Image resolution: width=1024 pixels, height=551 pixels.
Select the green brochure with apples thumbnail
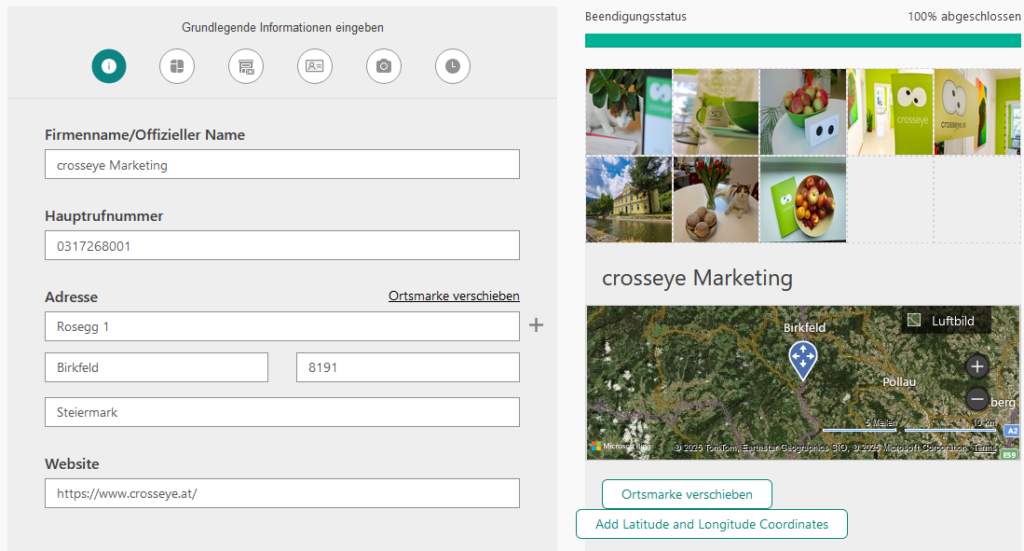[803, 199]
